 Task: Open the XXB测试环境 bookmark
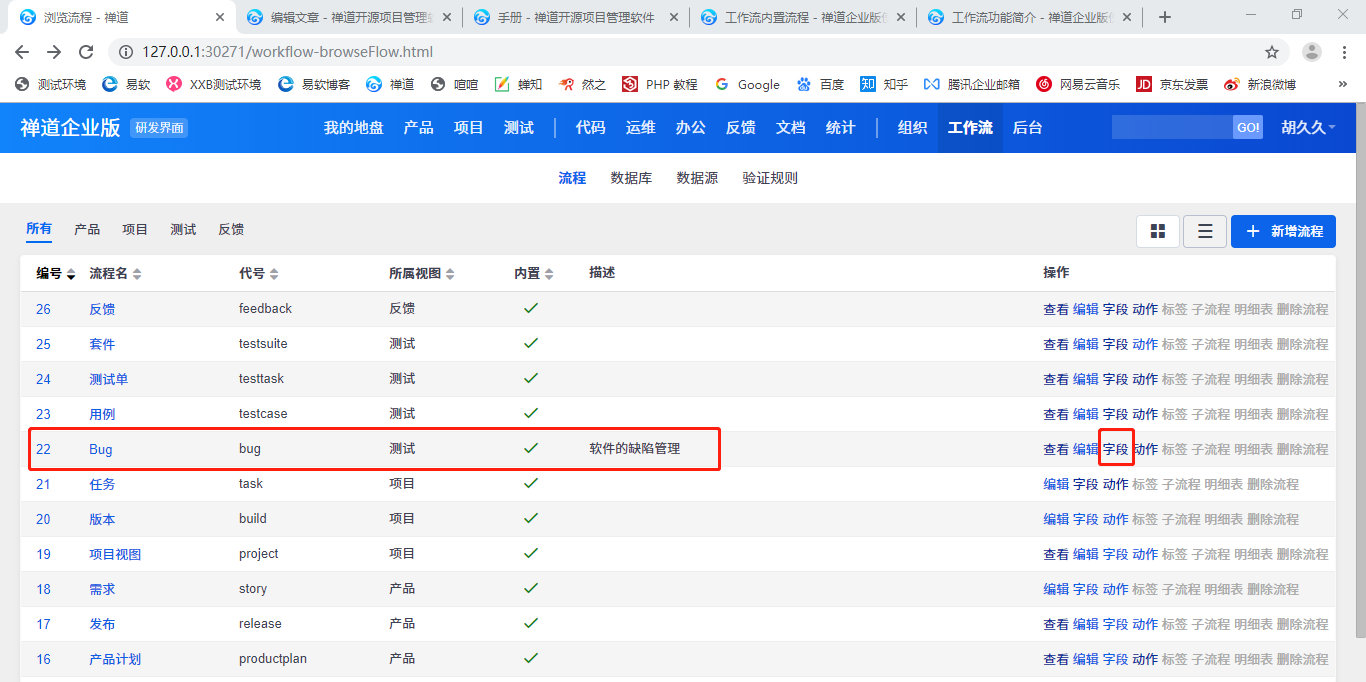213,84
